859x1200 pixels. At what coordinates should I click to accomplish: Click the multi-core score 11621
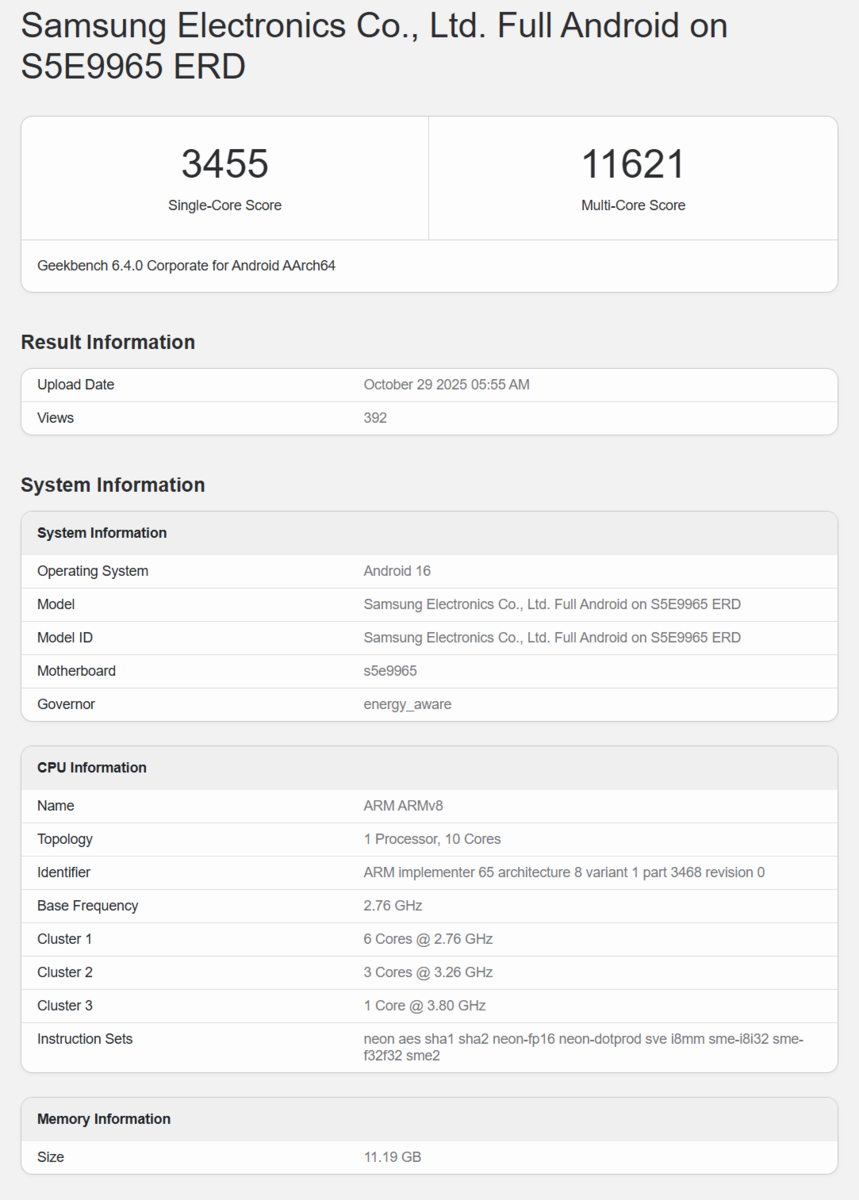point(633,164)
